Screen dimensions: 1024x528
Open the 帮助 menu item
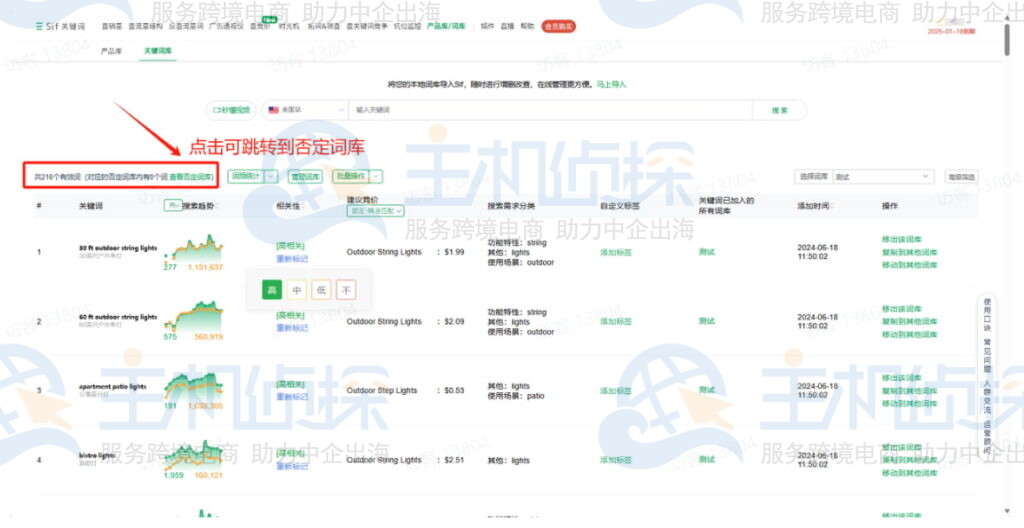point(527,27)
